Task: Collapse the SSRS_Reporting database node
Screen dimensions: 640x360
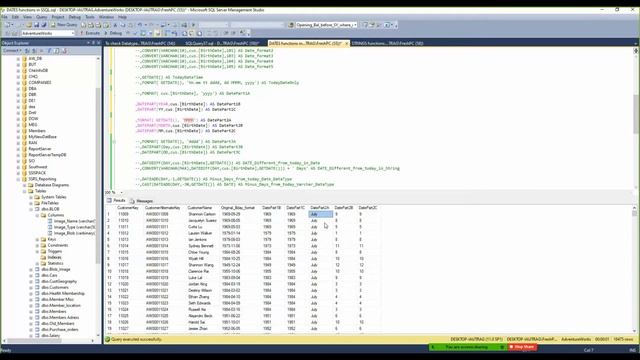Action: 18,179
